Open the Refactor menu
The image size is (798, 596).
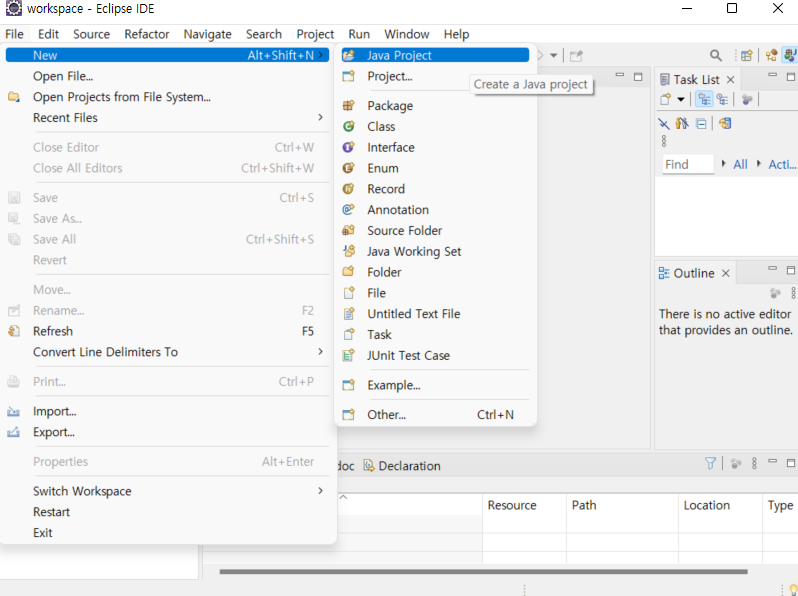pyautogui.click(x=147, y=34)
